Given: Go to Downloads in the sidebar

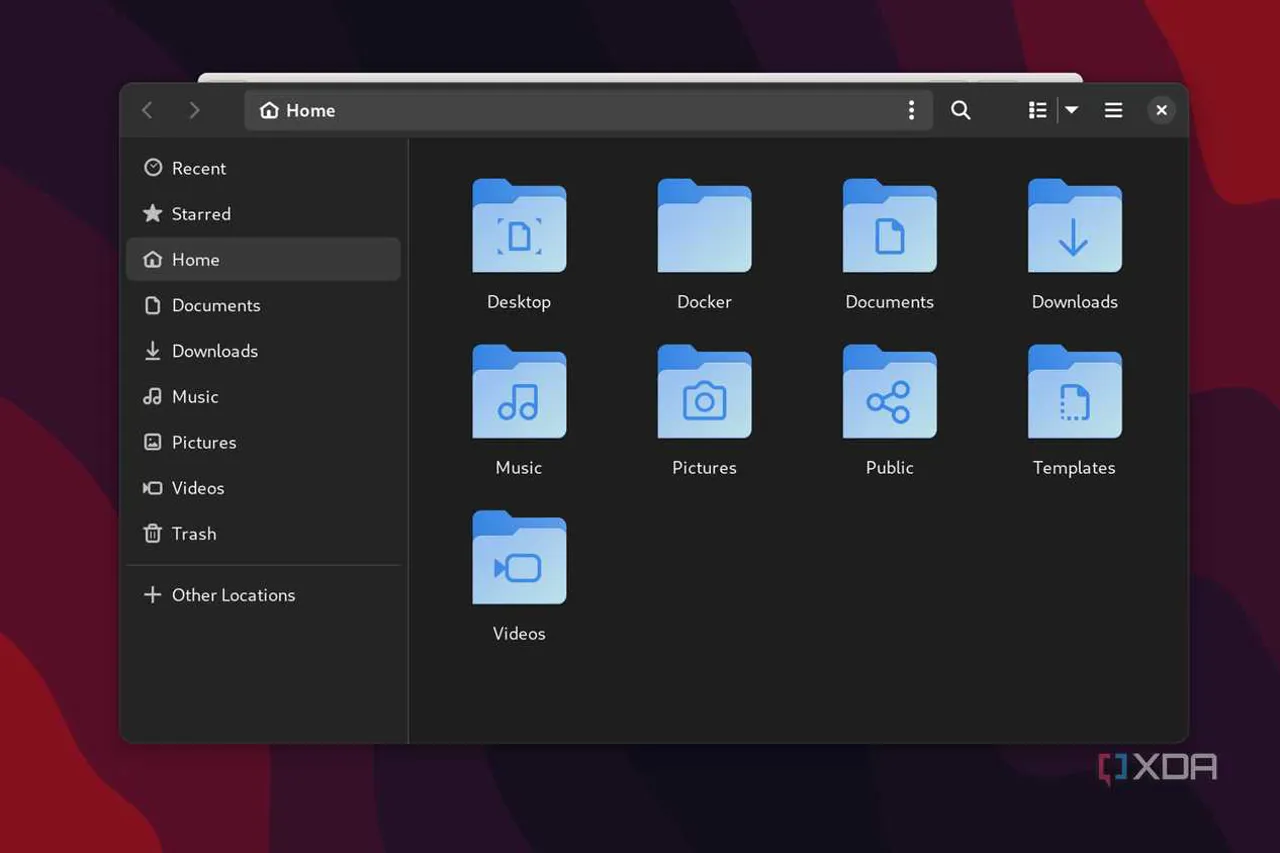Looking at the screenshot, I should [x=263, y=351].
